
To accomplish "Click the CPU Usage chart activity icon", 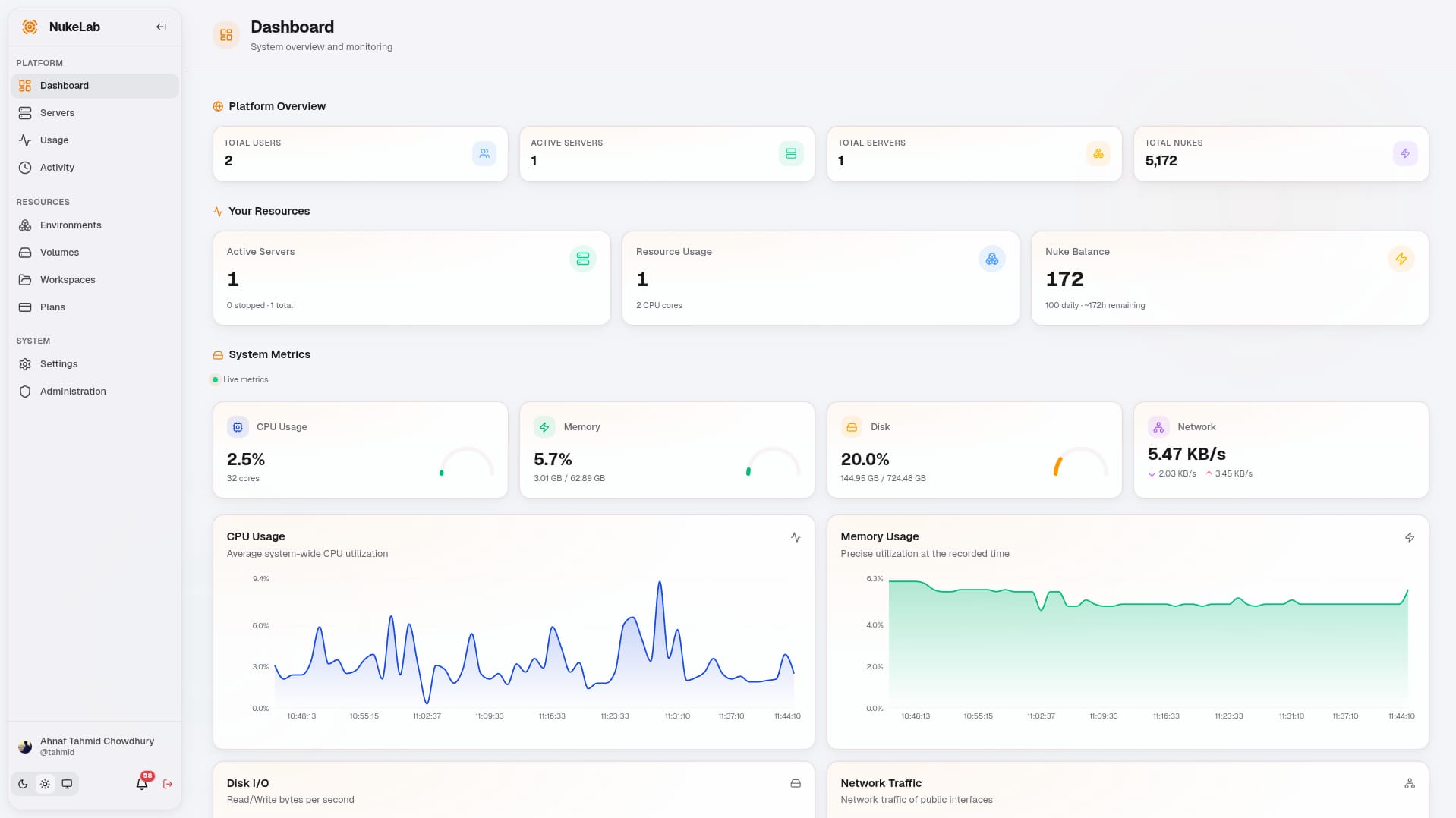I will pyautogui.click(x=796, y=537).
